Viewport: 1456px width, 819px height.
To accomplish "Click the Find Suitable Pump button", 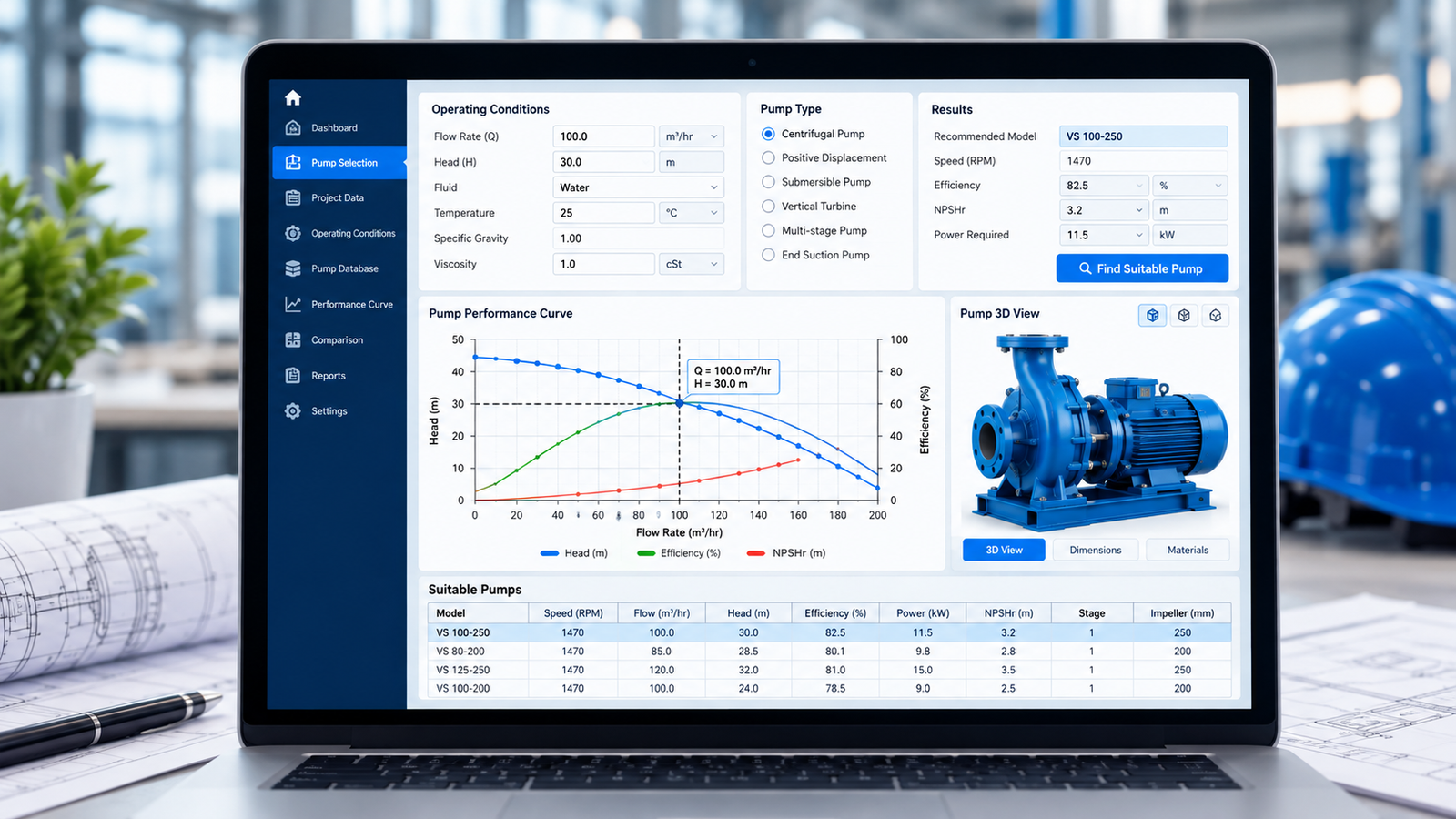I will pos(1142,268).
